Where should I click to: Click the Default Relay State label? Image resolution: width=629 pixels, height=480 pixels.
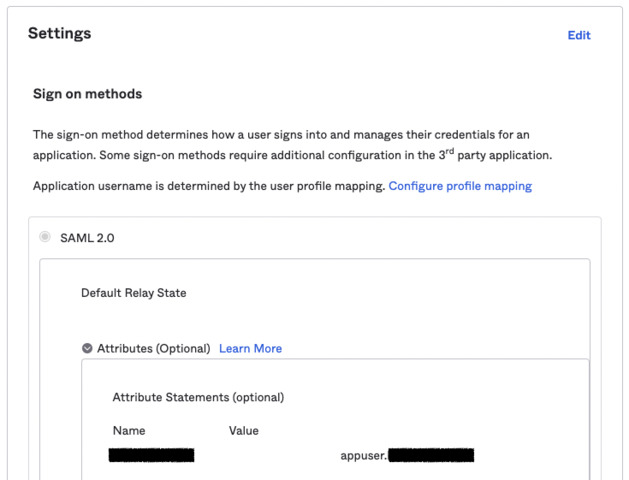coord(134,293)
